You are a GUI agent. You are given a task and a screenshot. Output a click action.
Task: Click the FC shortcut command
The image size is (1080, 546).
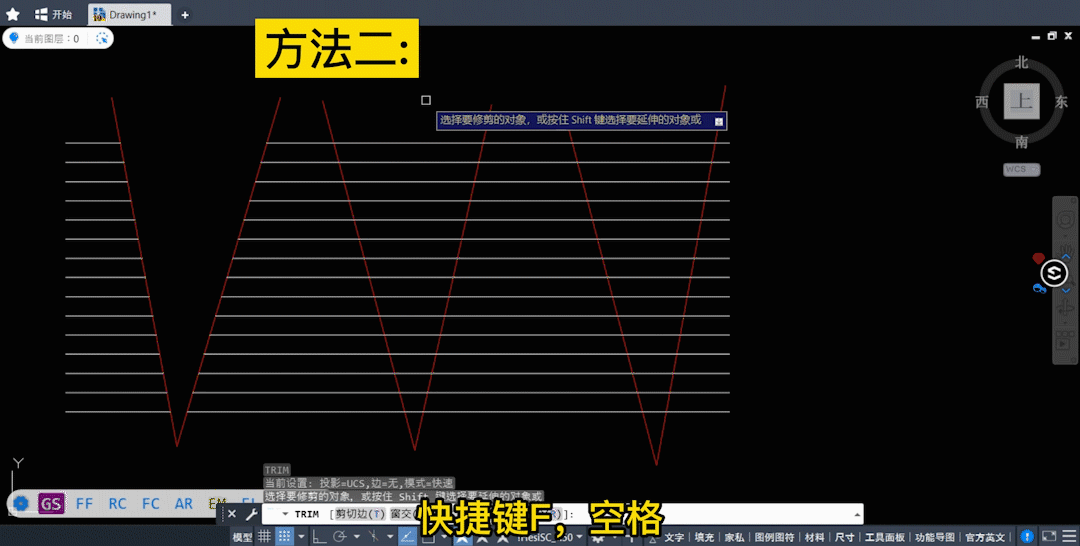pos(150,503)
